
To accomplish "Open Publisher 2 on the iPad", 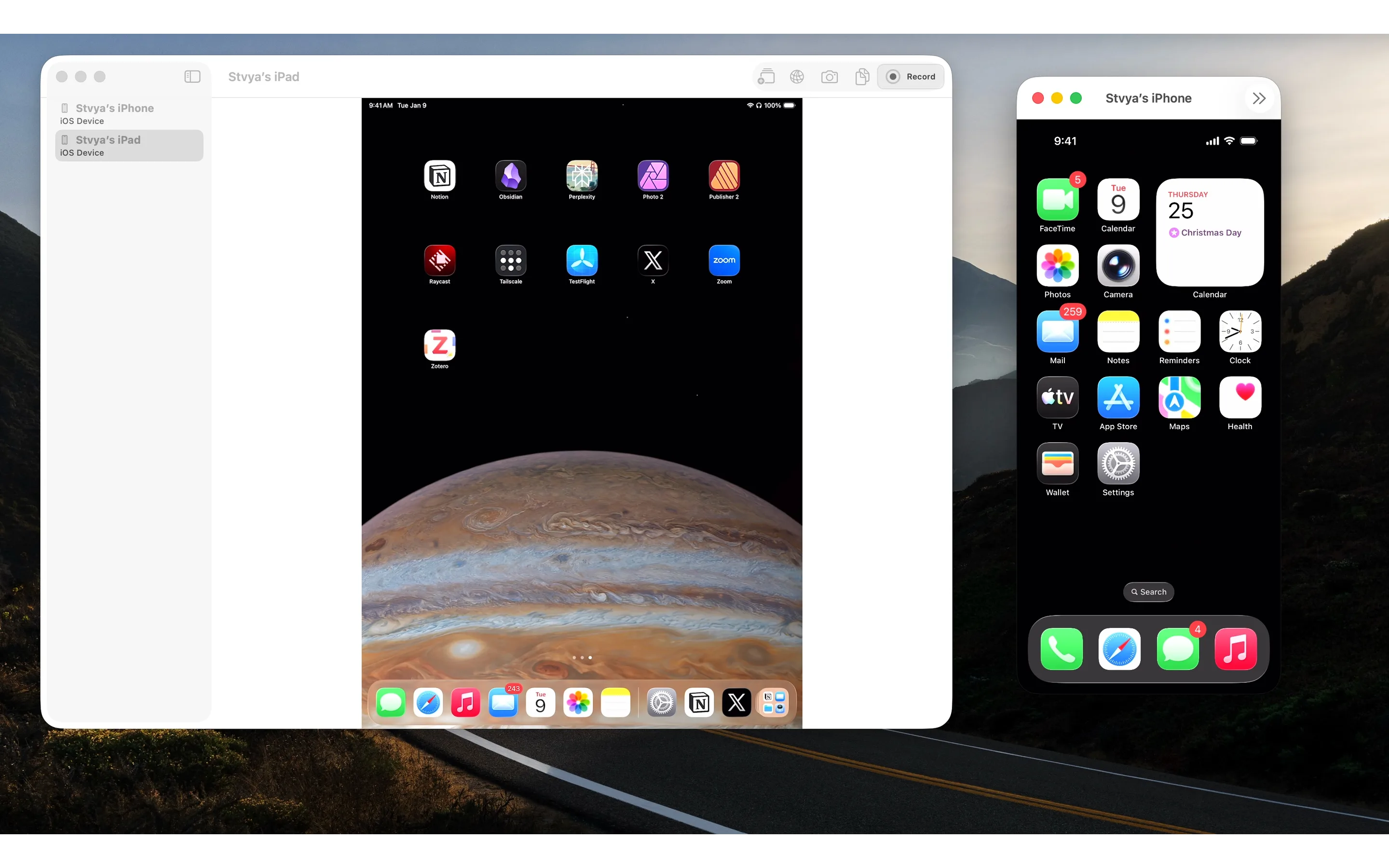I will [x=724, y=176].
